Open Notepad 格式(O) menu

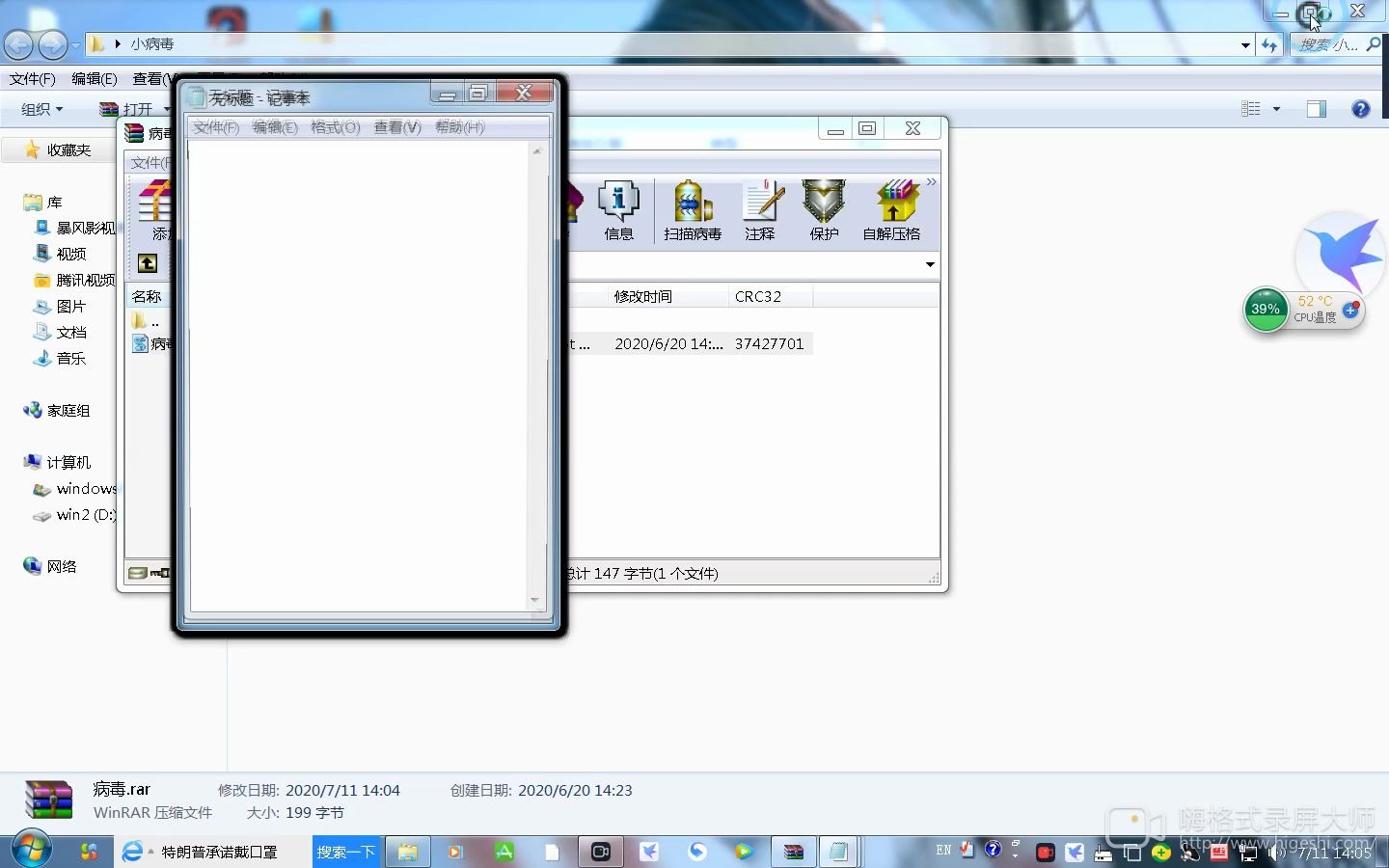coord(336,127)
